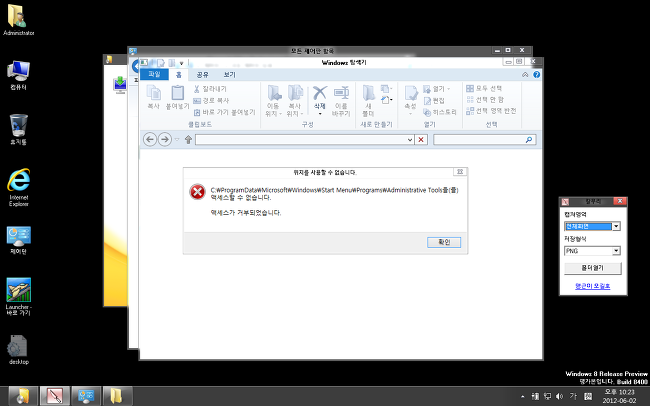Expand the address bar history dropdown
This screenshot has width=650, height=406.
410,140
